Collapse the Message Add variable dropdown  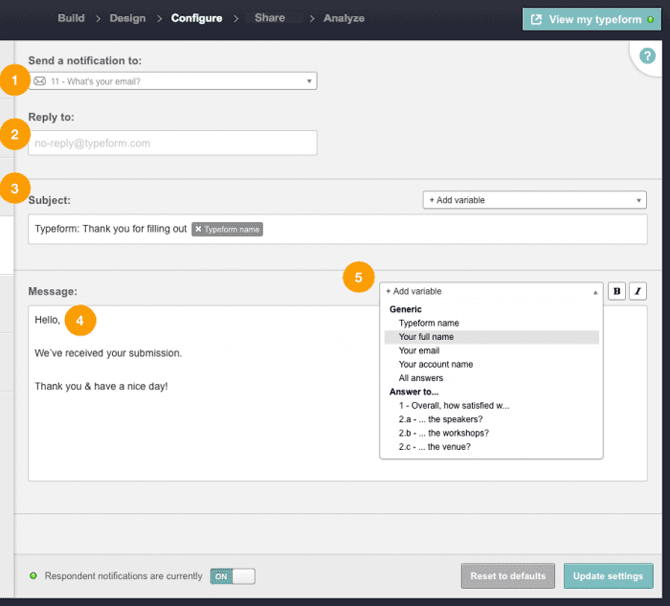coord(491,291)
